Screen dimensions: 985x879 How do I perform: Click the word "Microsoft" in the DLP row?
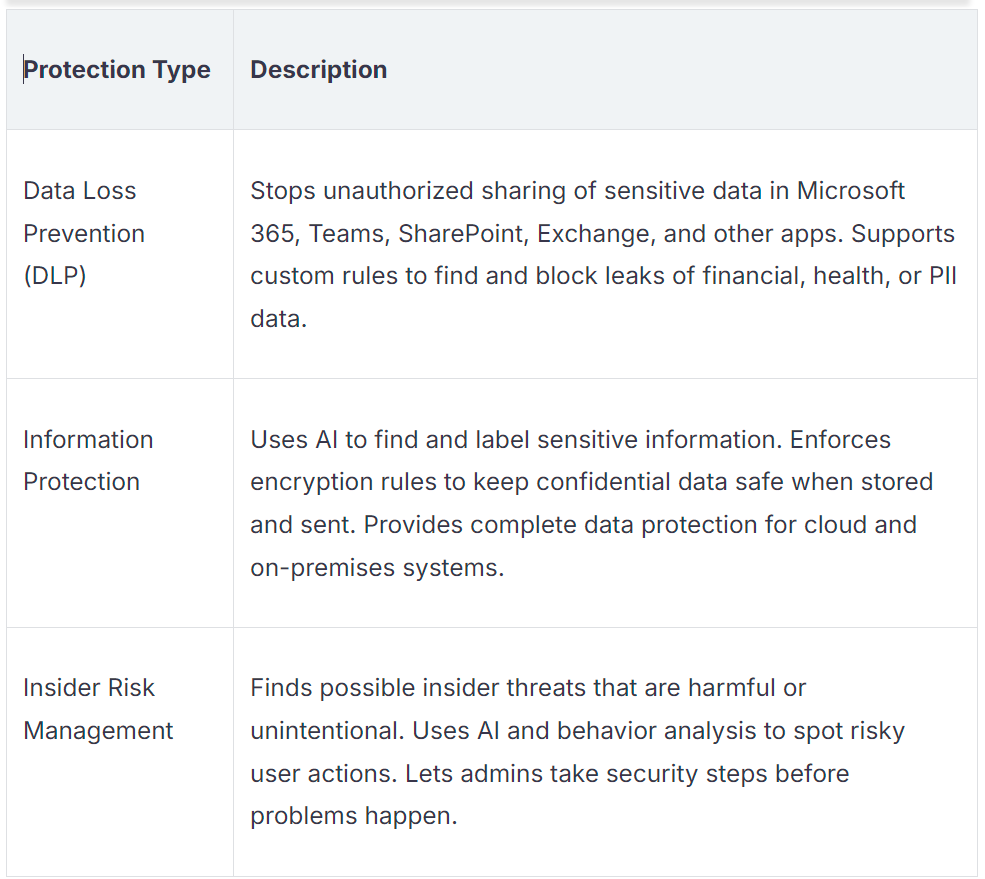pyautogui.click(x=851, y=191)
